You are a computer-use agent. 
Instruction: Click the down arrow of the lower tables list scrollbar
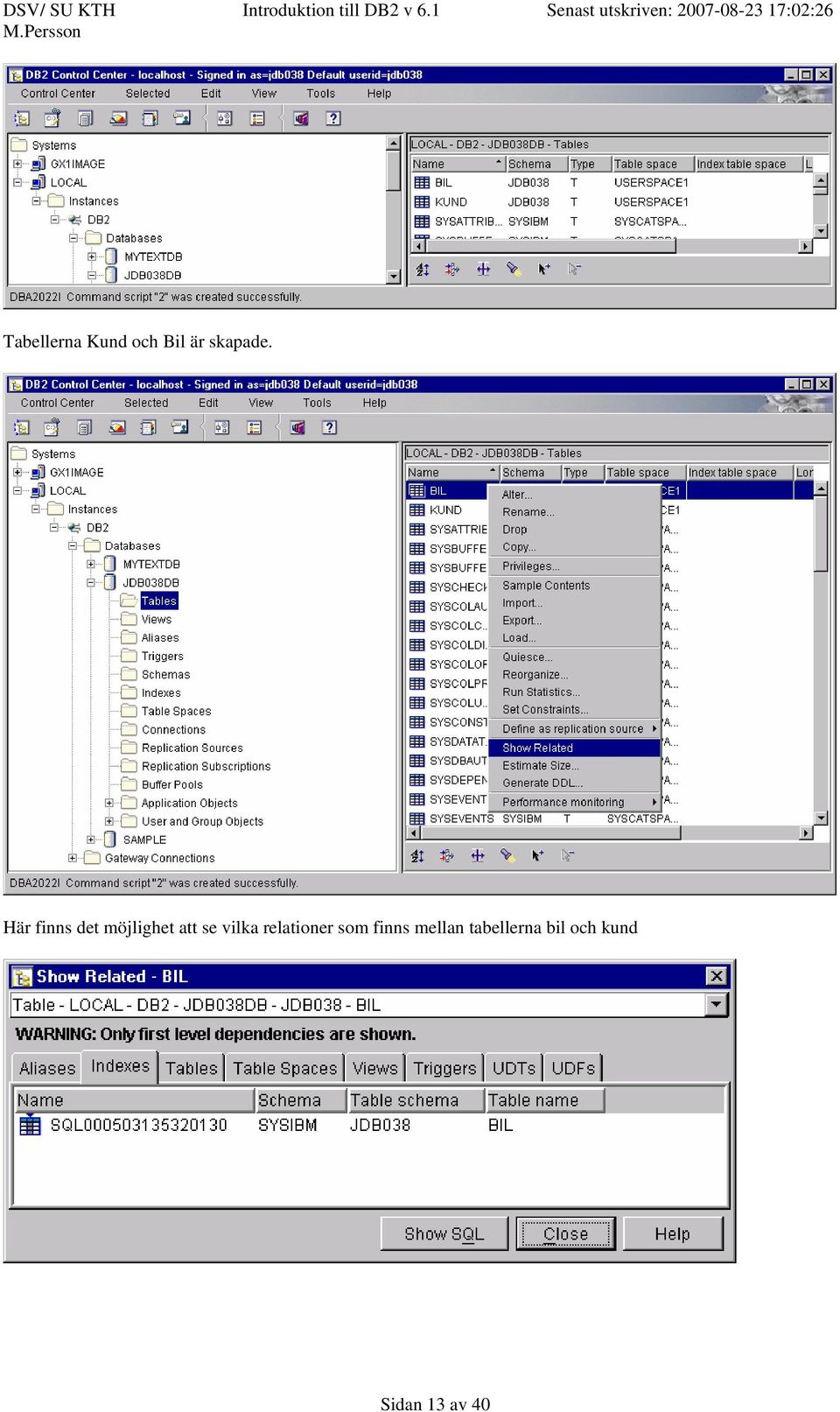pos(821,818)
